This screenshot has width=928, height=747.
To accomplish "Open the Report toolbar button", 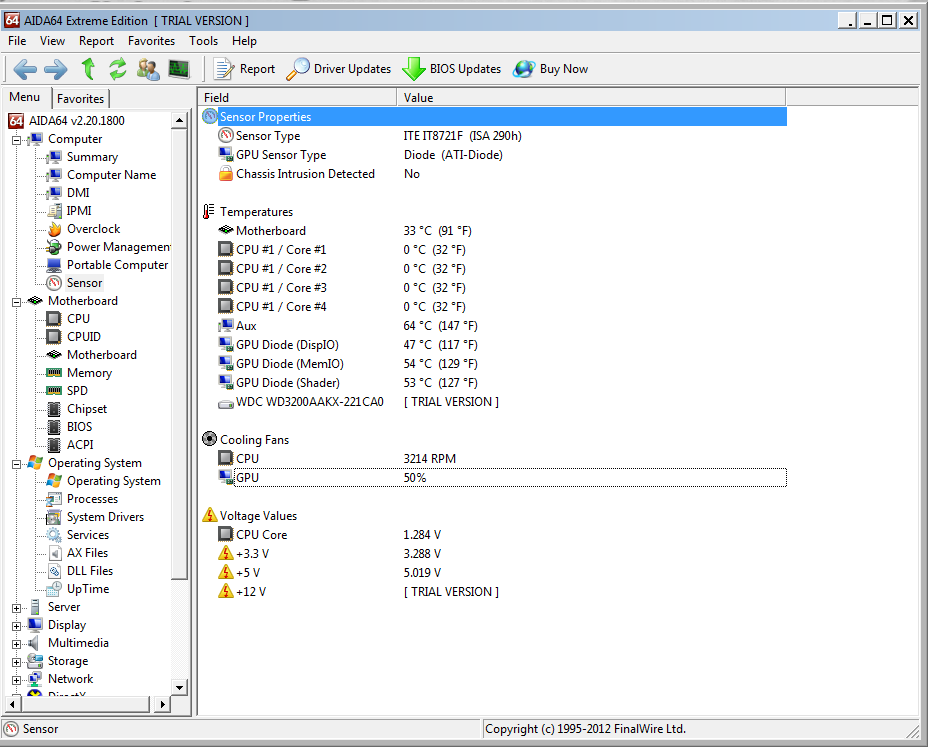I will (244, 69).
